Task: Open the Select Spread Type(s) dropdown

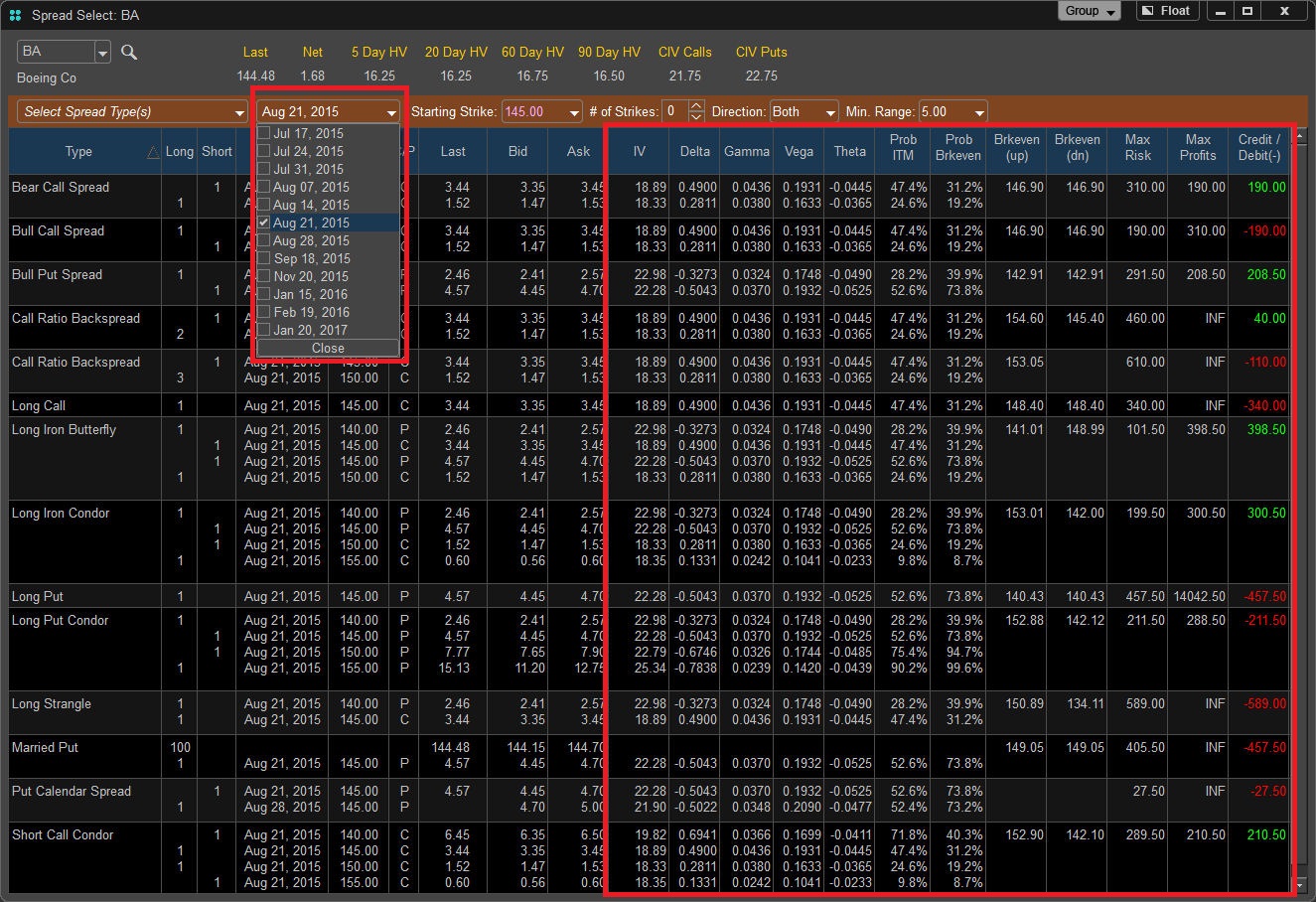Action: pos(132,112)
